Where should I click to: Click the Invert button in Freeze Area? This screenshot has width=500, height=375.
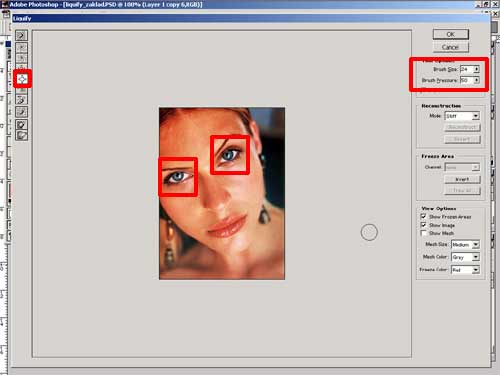tap(462, 179)
